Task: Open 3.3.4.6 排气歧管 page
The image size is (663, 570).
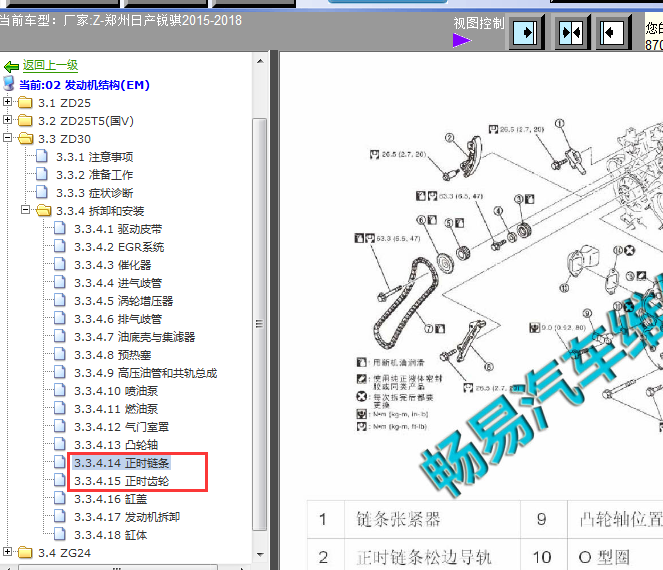Action: point(118,319)
